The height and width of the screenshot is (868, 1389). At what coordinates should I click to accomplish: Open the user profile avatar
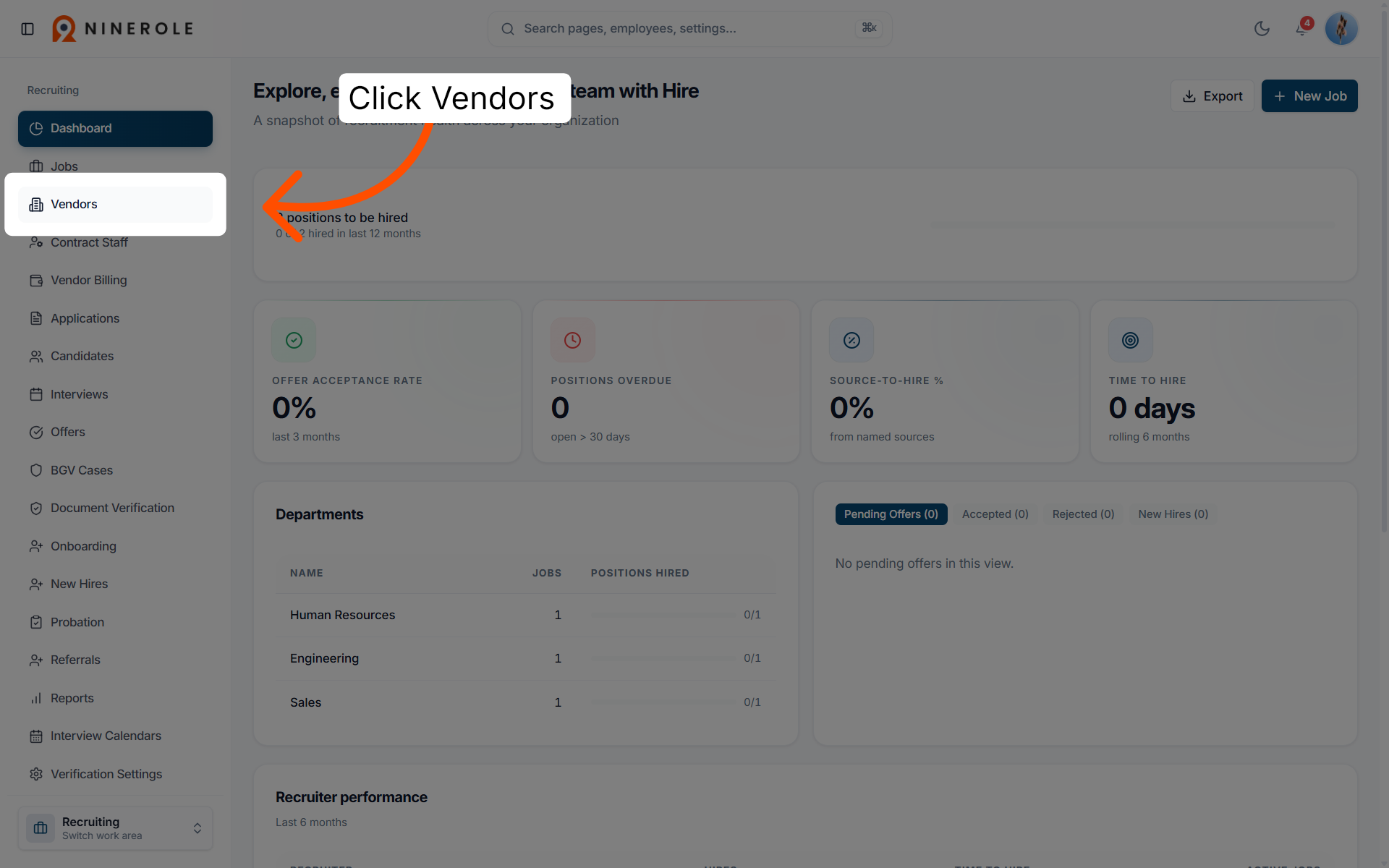(x=1341, y=29)
